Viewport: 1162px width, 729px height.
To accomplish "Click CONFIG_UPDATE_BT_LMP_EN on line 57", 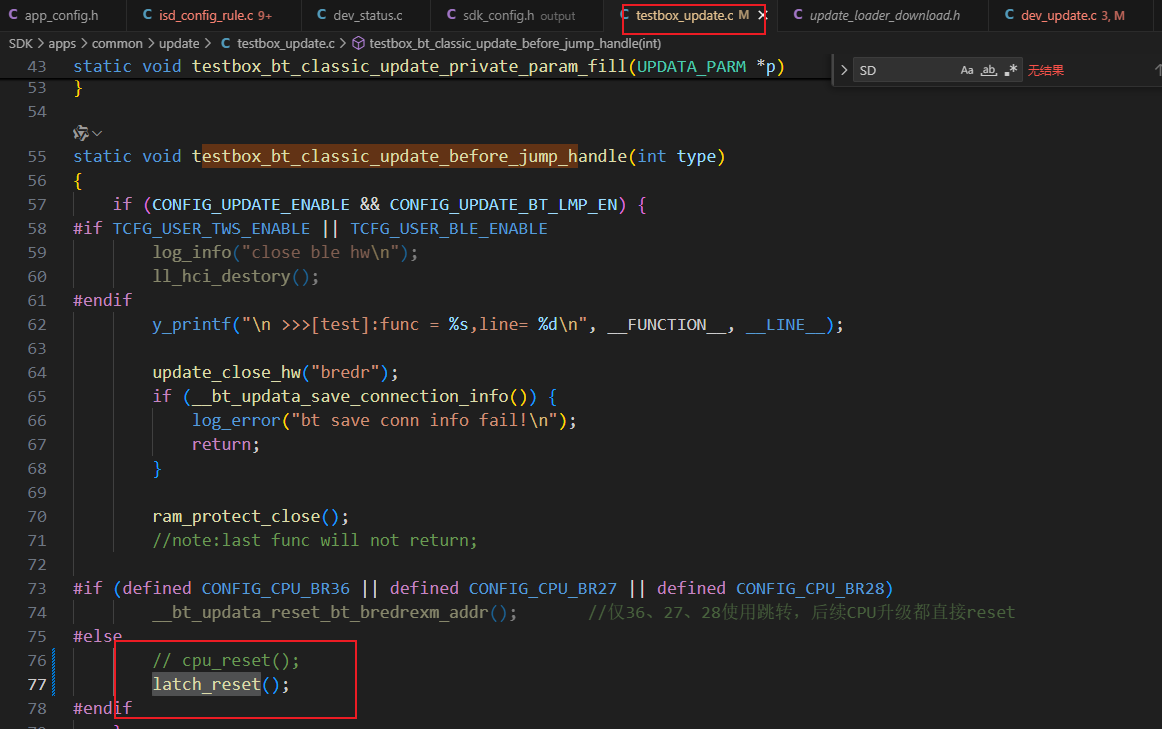I will point(503,204).
